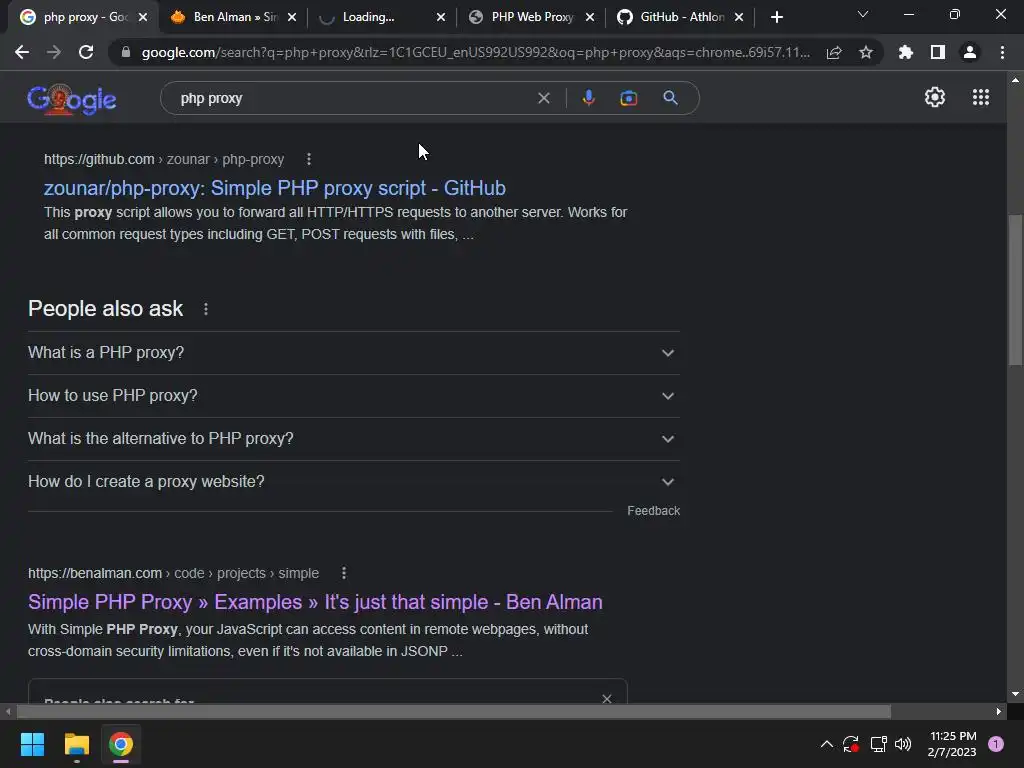Image resolution: width=1024 pixels, height=768 pixels.
Task: Go to the Google home via the logo
Action: coord(72,99)
